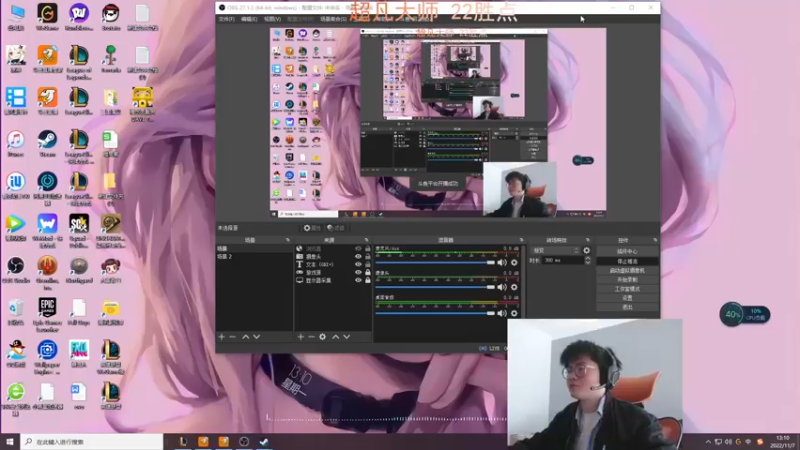Open the Terraria desktop shortcut
Screen dimensions: 800x450
pyautogui.click(x=111, y=59)
